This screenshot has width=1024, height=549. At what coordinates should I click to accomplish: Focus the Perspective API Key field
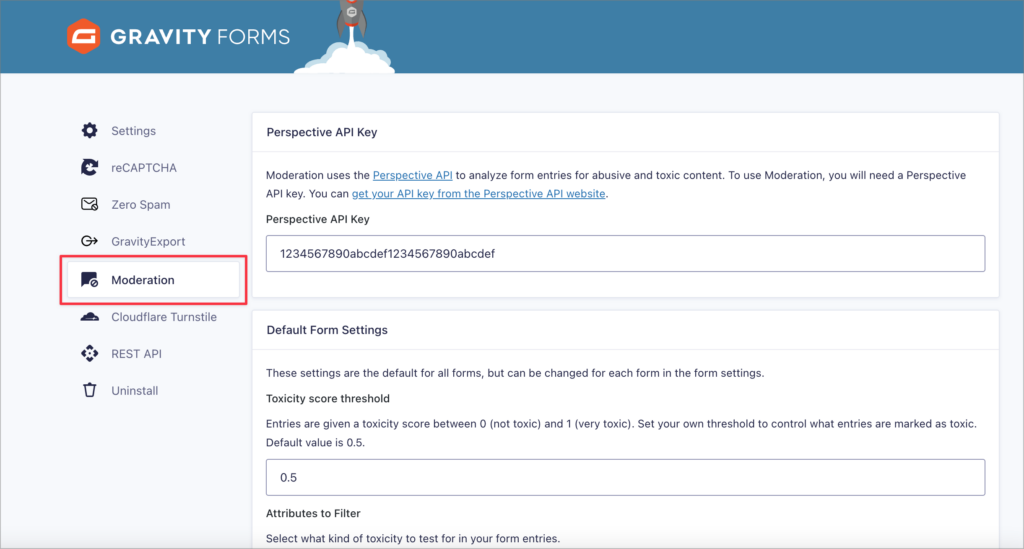pyautogui.click(x=625, y=253)
